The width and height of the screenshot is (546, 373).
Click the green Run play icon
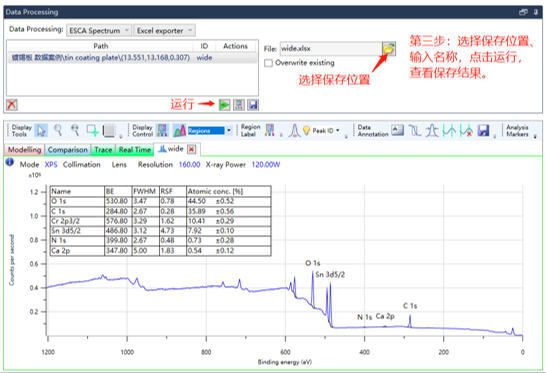[x=224, y=104]
